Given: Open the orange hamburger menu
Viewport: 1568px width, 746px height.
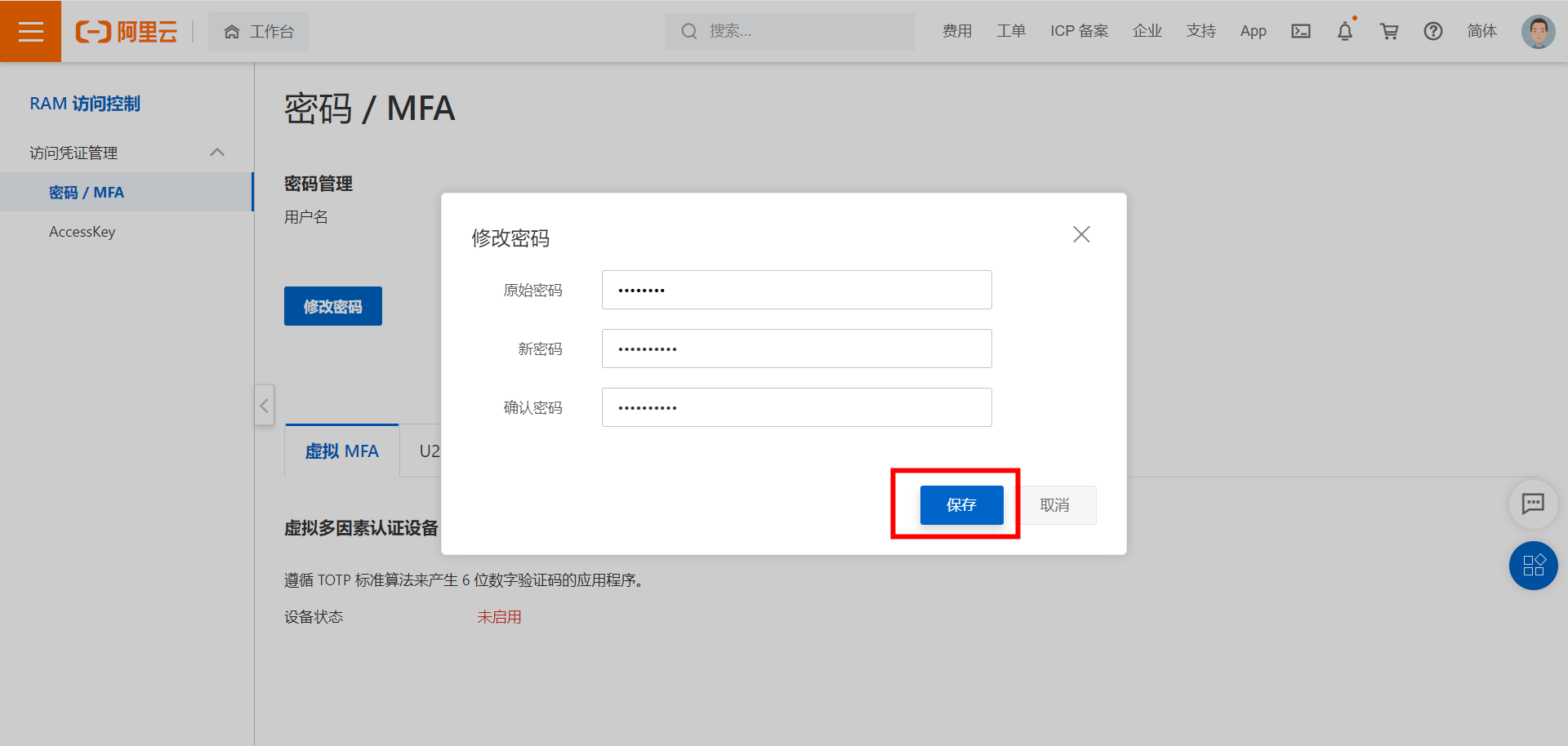Looking at the screenshot, I should coord(30,31).
